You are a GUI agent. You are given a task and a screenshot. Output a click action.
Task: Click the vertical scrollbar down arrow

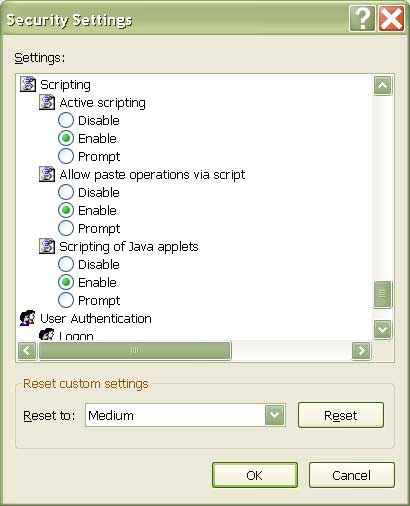383,330
